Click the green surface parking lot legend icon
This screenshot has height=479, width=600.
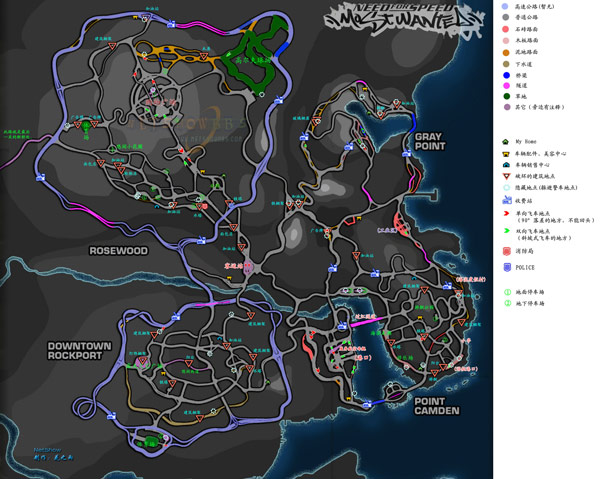[x=507, y=292]
